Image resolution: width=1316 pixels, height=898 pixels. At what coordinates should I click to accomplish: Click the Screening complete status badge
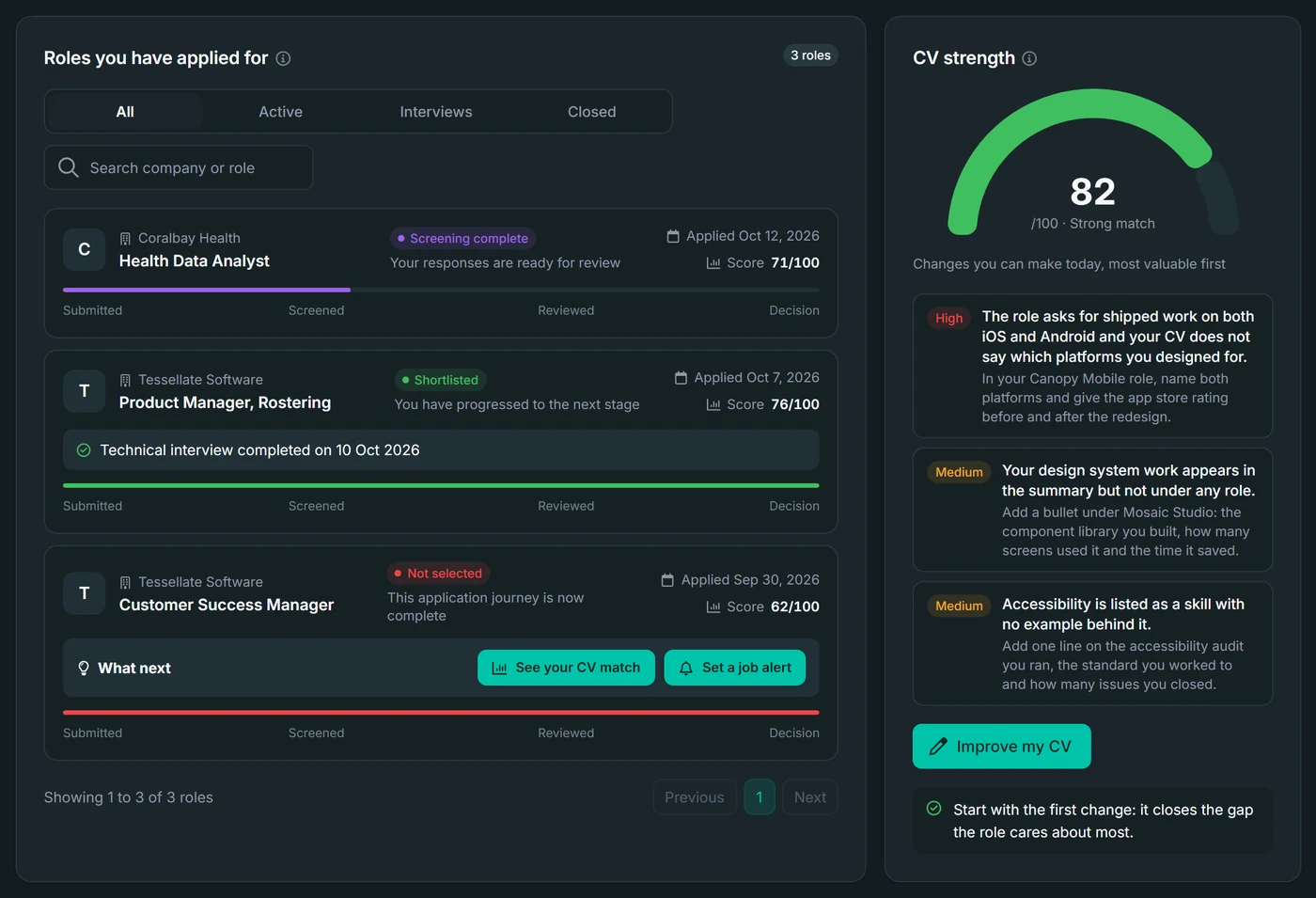(462, 239)
